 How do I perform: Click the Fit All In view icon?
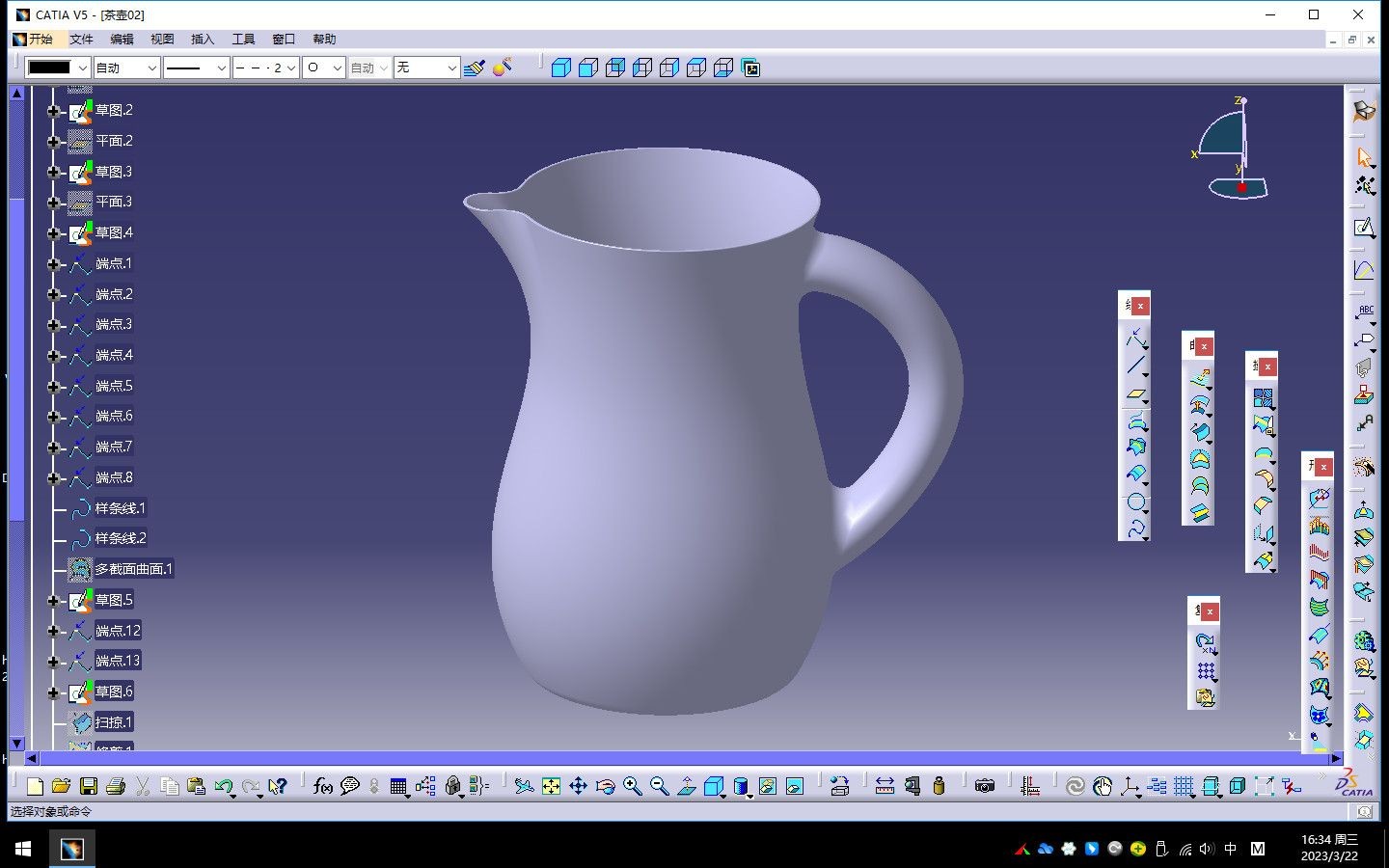(x=551, y=786)
